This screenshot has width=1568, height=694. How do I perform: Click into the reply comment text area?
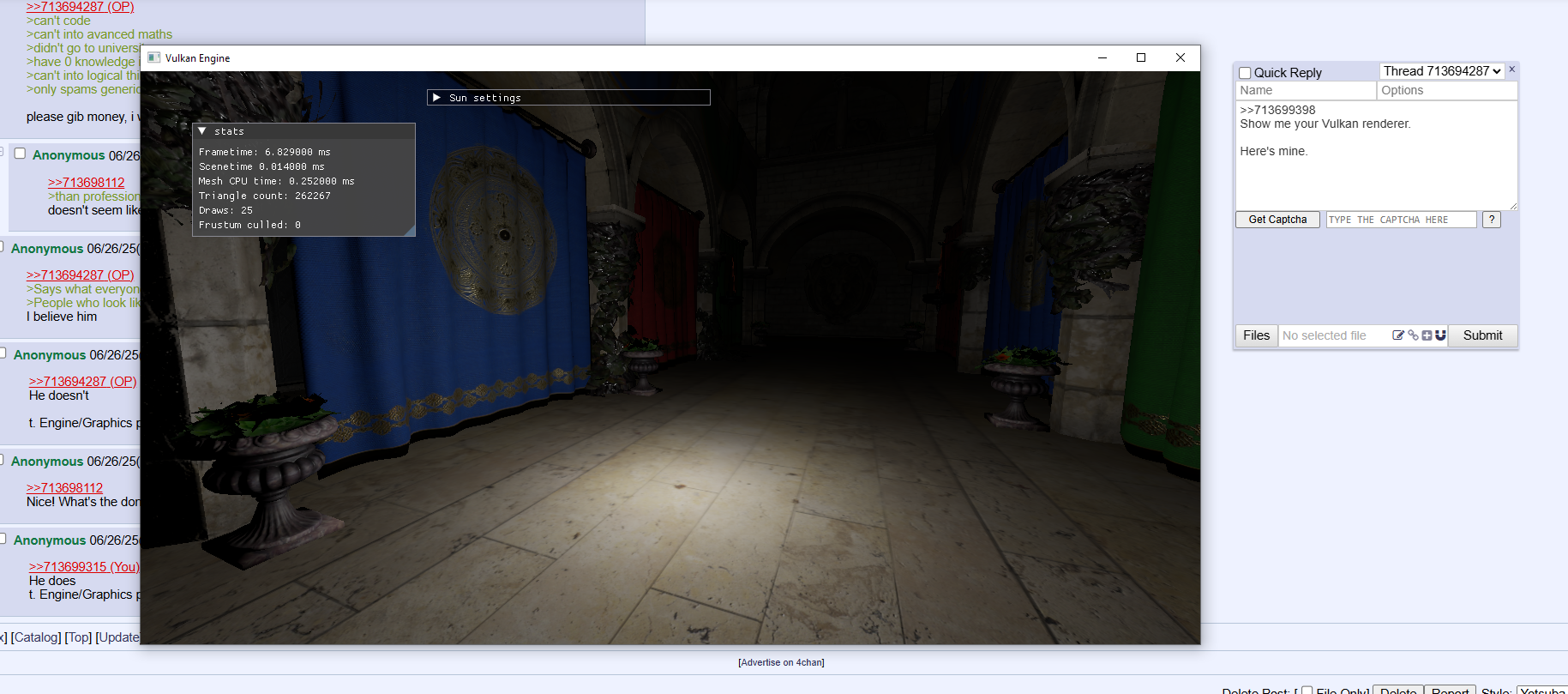click(1376, 155)
